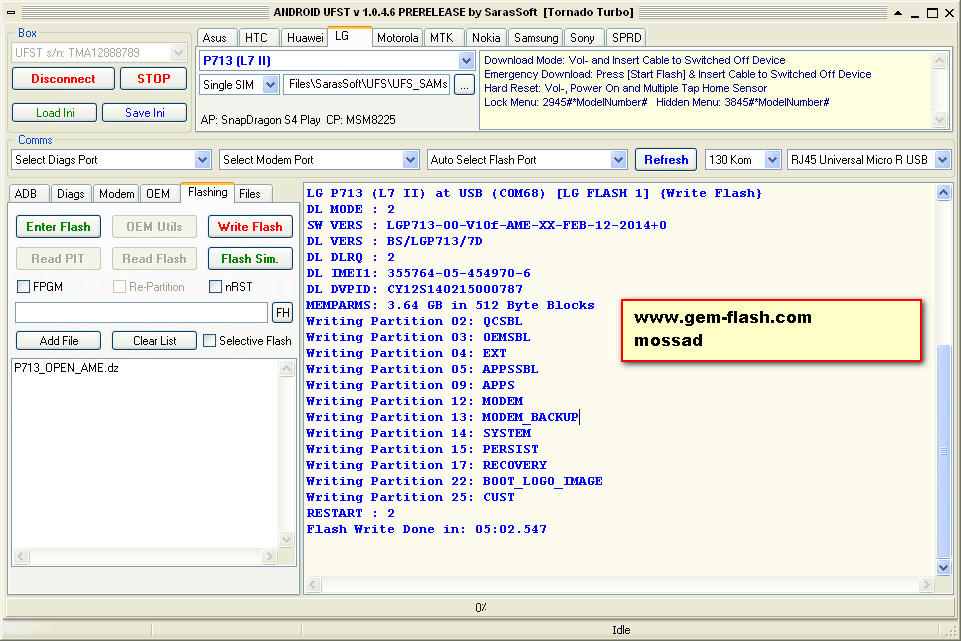Viewport: 961px width, 641px height.
Task: Click the FH button
Action: tap(283, 313)
